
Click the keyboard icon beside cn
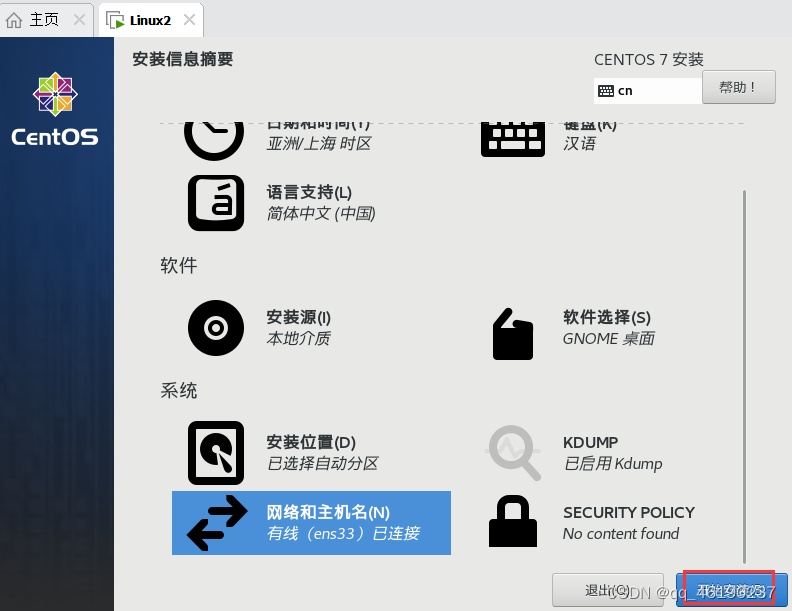(606, 91)
